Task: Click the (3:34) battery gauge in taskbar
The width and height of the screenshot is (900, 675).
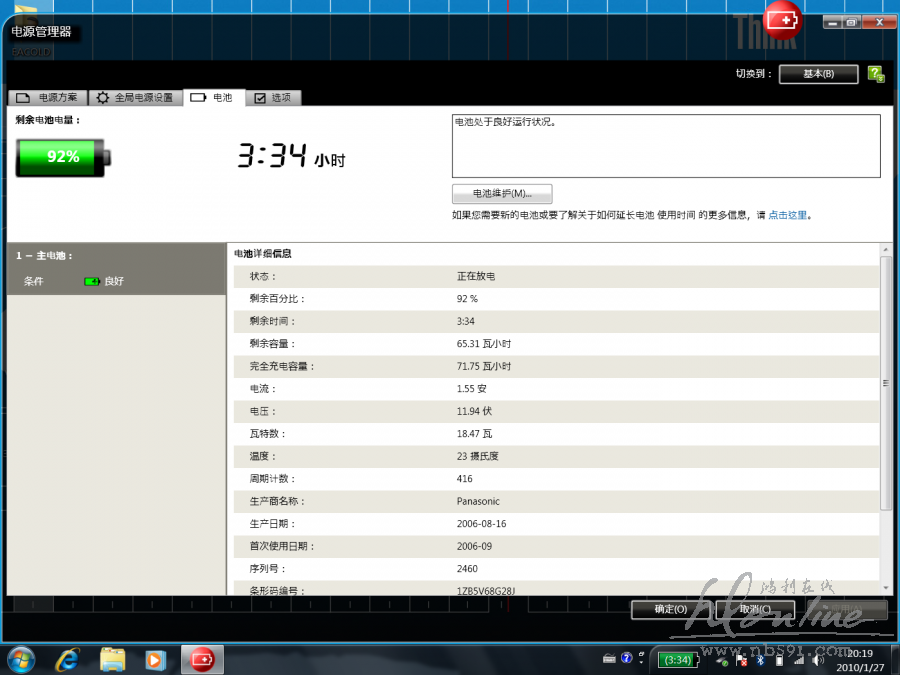Action: click(677, 659)
